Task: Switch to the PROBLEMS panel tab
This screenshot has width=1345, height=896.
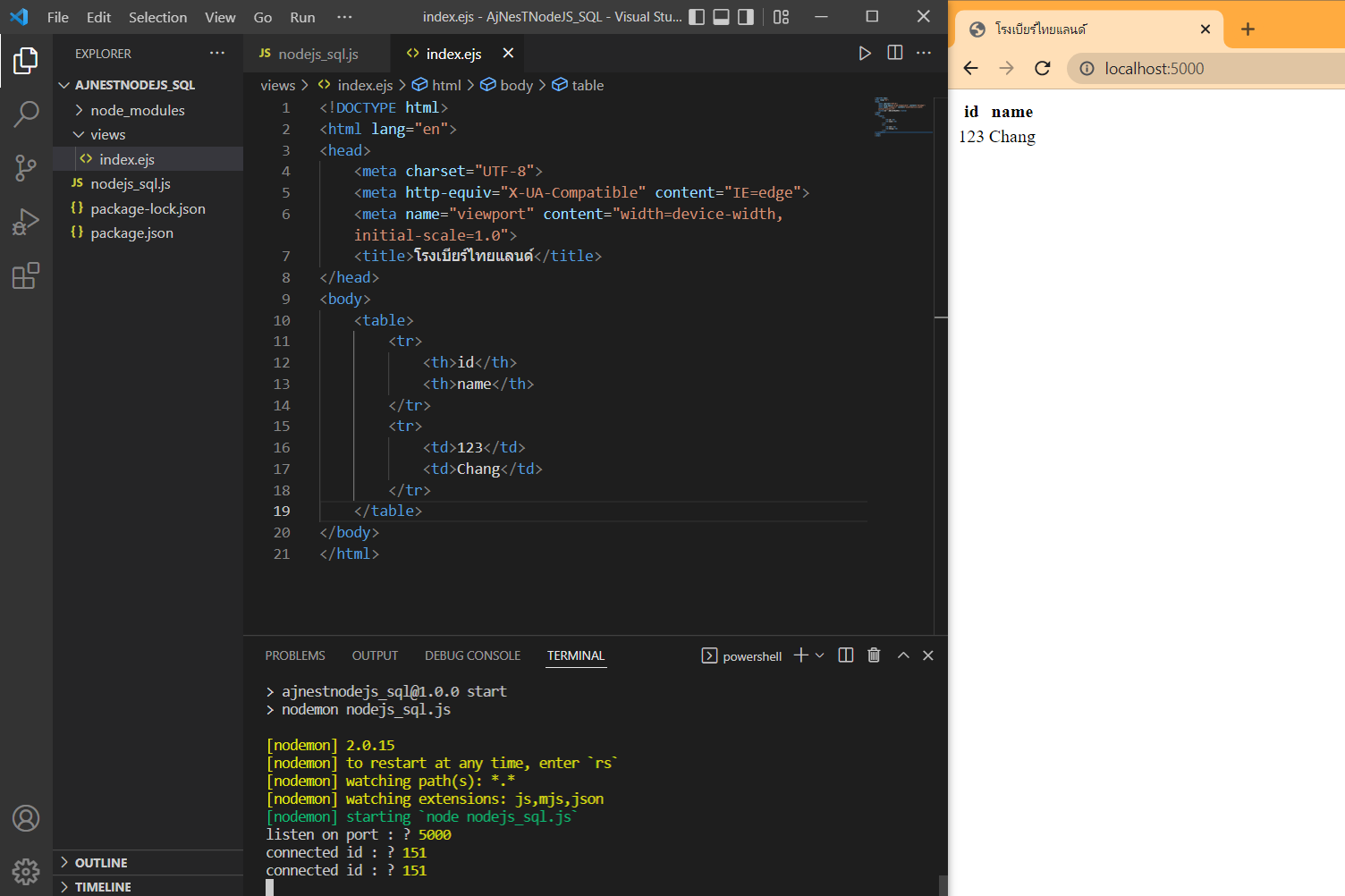Action: [x=295, y=655]
